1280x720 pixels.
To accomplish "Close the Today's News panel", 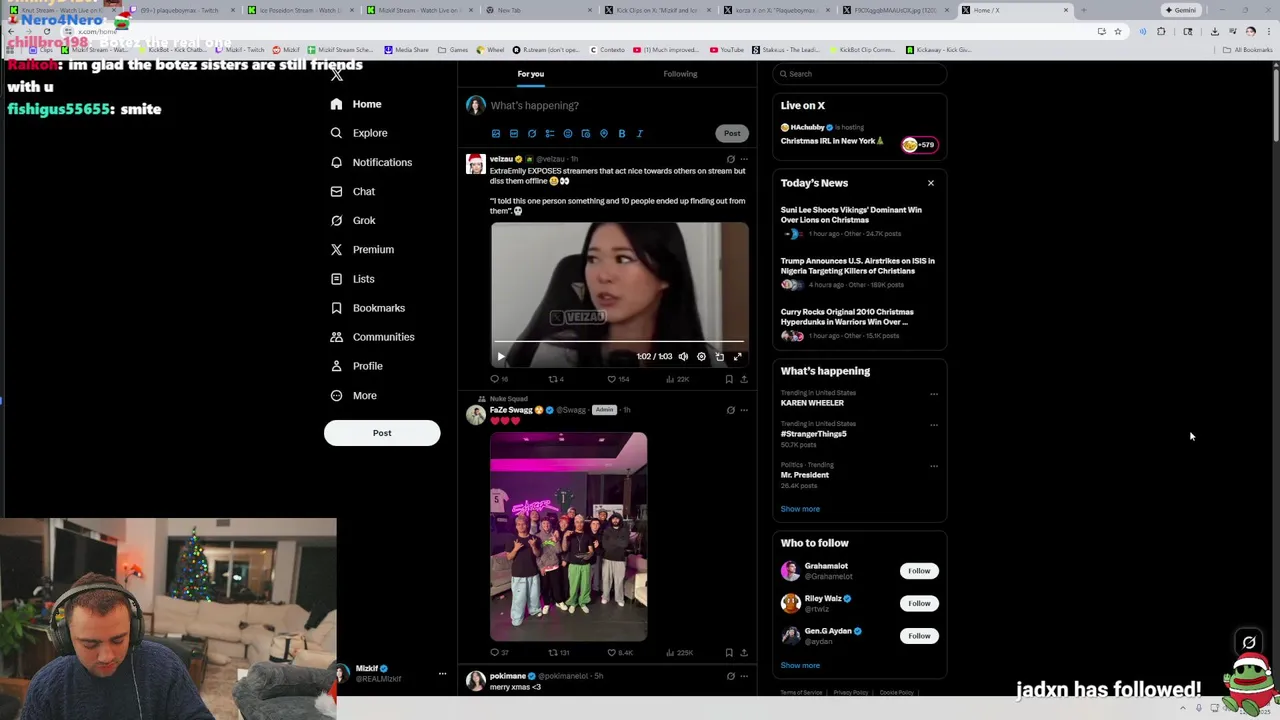I will click(x=931, y=183).
